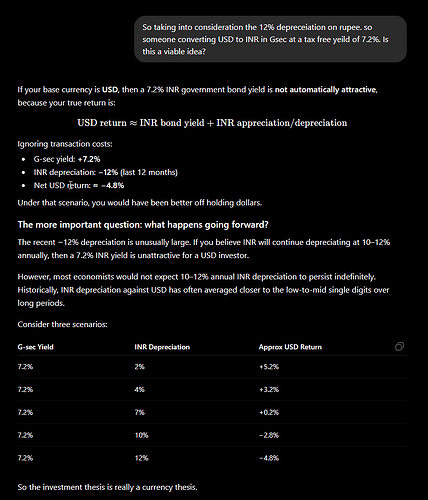Image resolution: width=428 pixels, height=500 pixels.
Task: Click the closing line about currency thesis
Action: coord(107,487)
